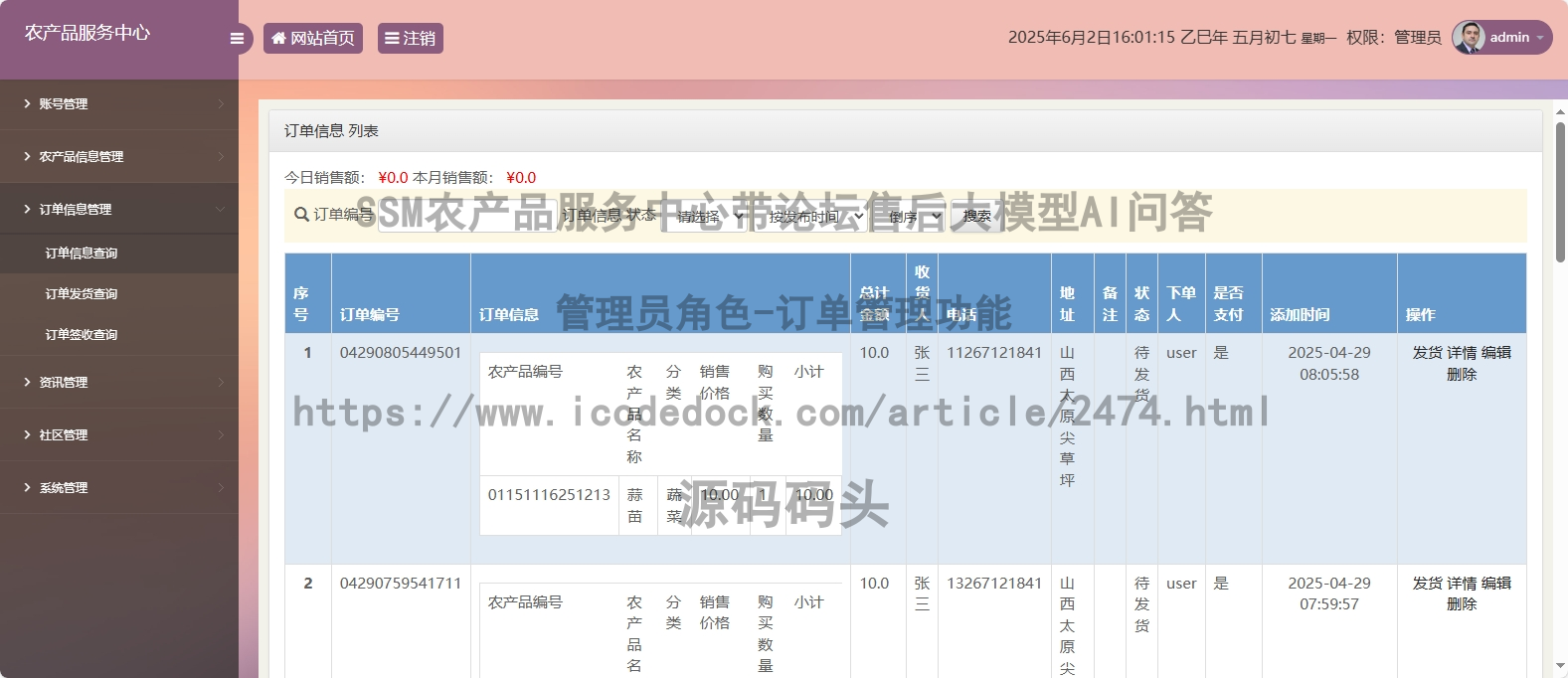Click phone number 13267121841
Image resolution: width=1568 pixels, height=678 pixels.
[x=994, y=584]
